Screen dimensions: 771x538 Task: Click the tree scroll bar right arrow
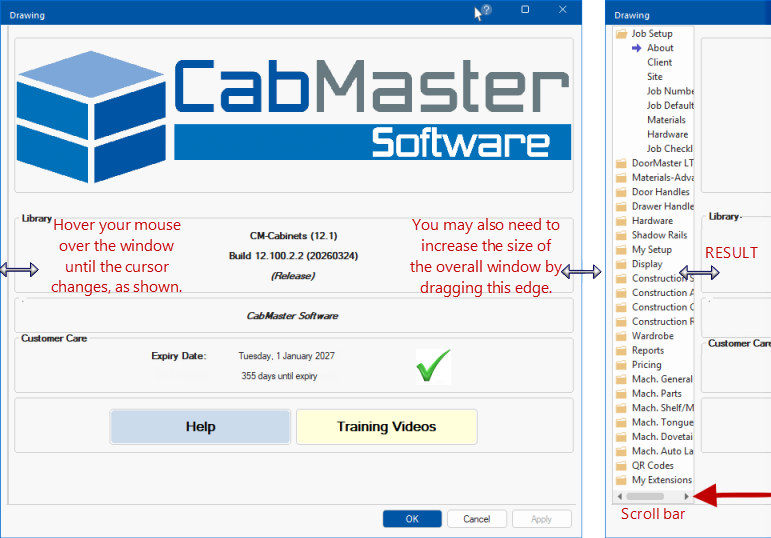(x=686, y=496)
